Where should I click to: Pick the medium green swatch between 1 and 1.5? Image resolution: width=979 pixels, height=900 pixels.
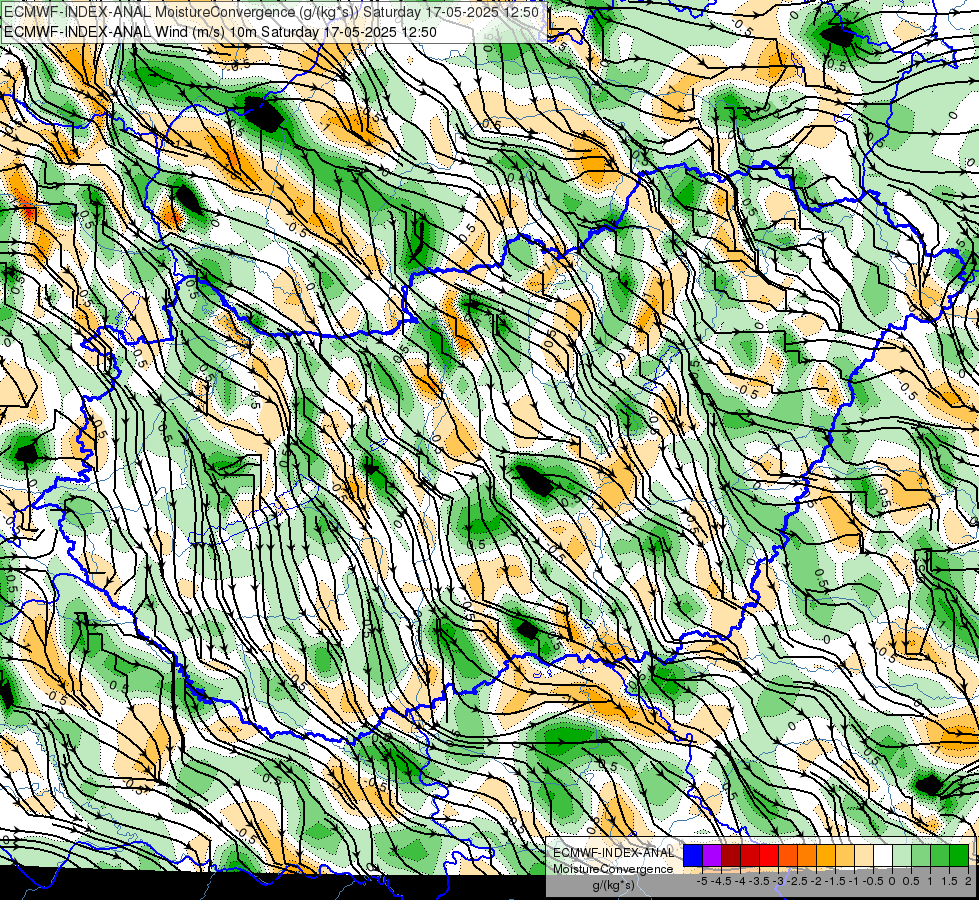click(x=940, y=856)
